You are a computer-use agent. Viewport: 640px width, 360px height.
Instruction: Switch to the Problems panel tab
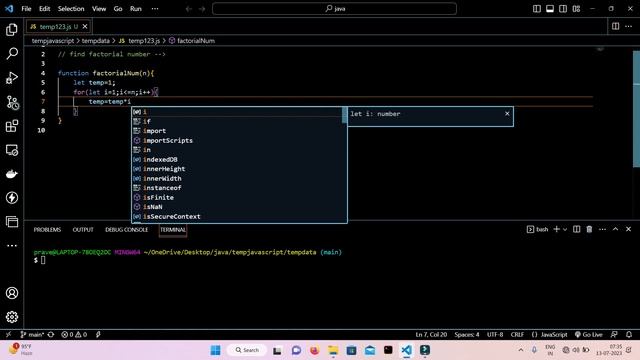pyautogui.click(x=47, y=230)
